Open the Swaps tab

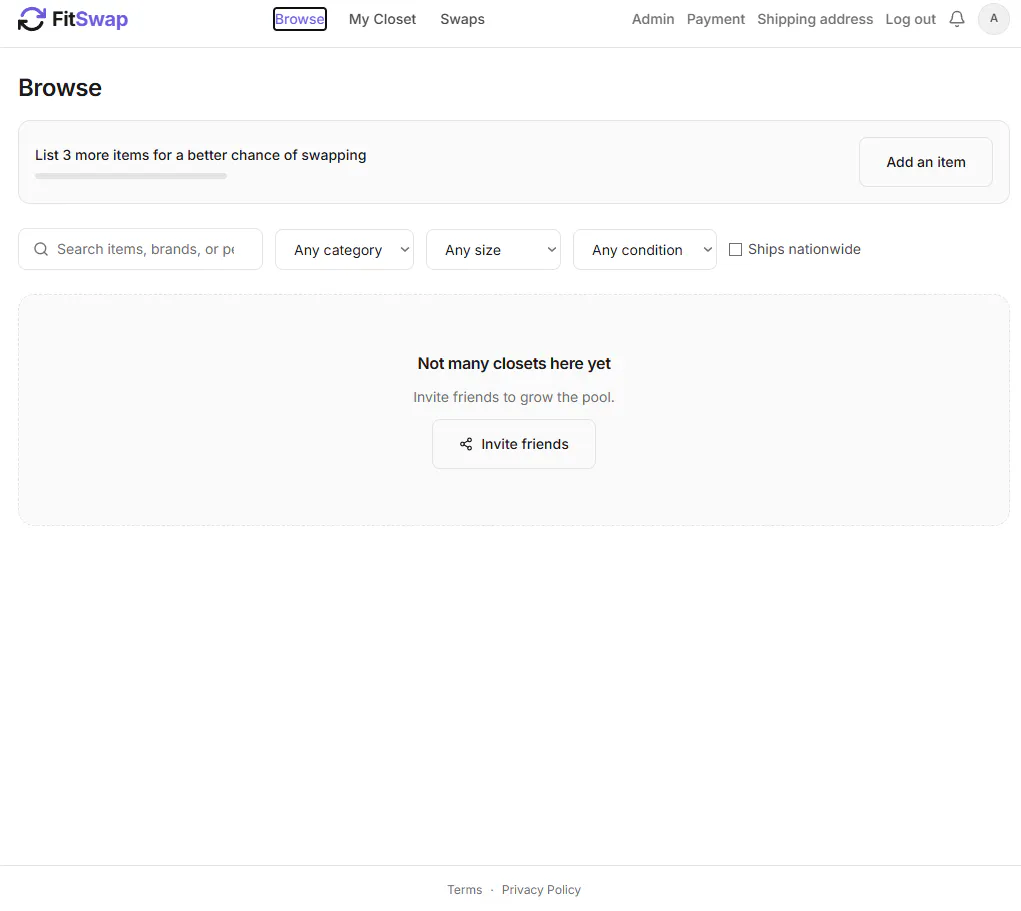coord(462,19)
